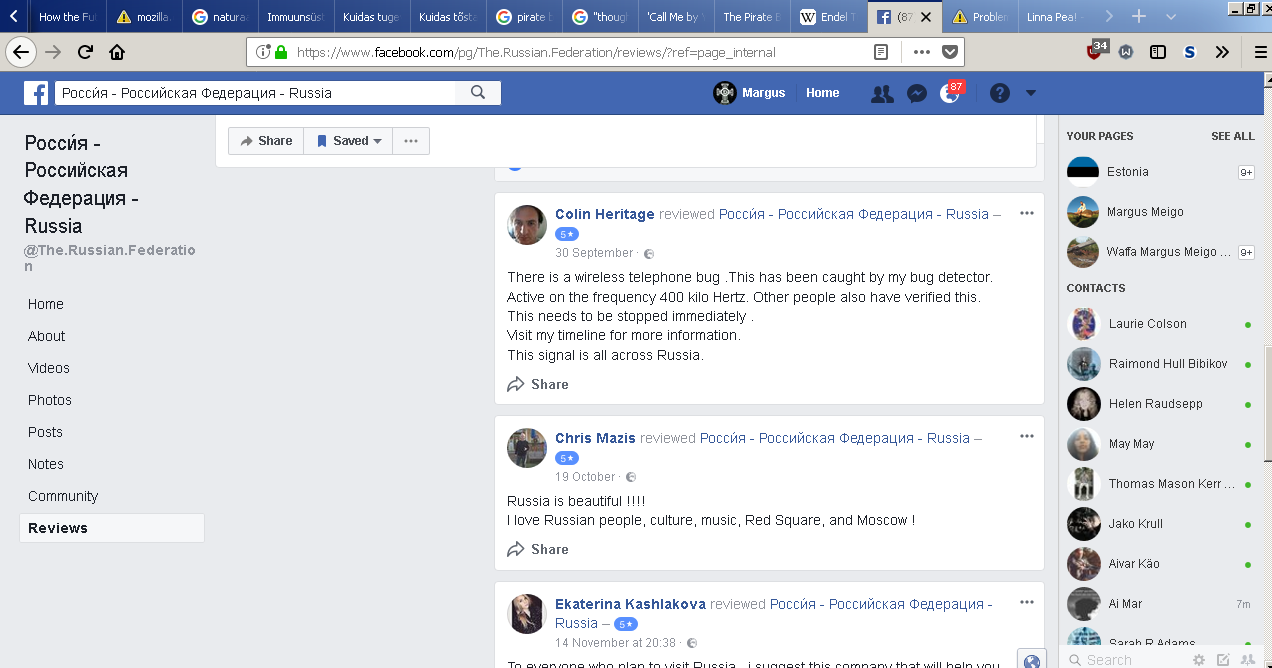The image size is (1272, 668).
Task: Switch to the 'The Pirate' browser tab
Action: coord(750,17)
